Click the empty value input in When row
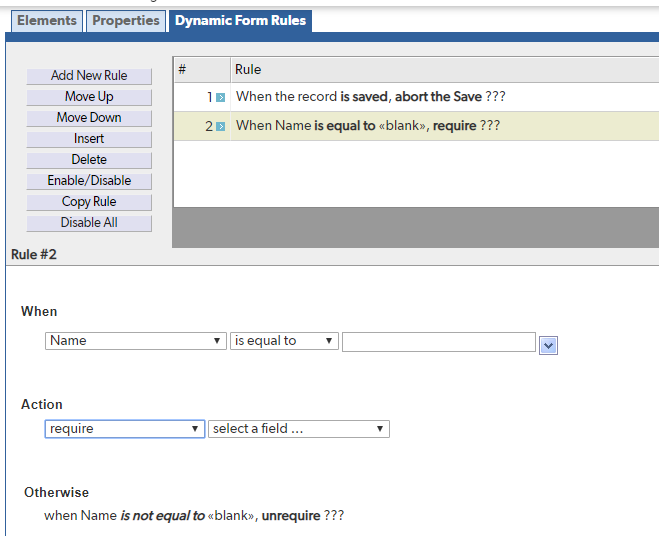The height and width of the screenshot is (536, 659). [439, 342]
